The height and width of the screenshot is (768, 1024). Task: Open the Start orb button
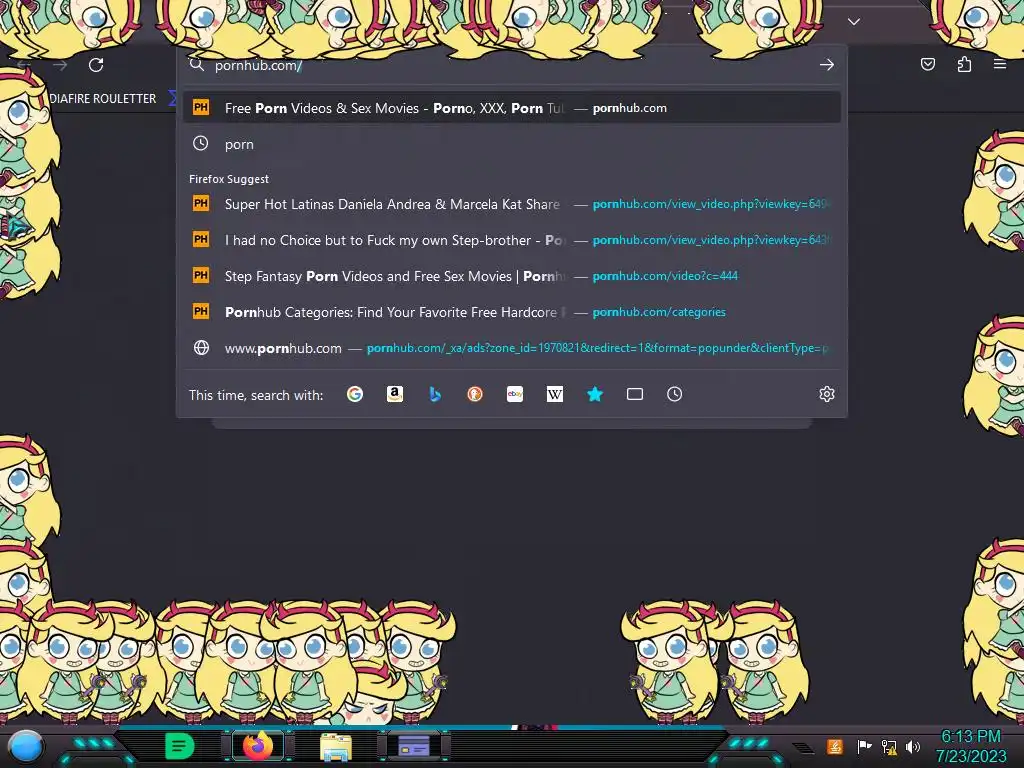pyautogui.click(x=26, y=747)
